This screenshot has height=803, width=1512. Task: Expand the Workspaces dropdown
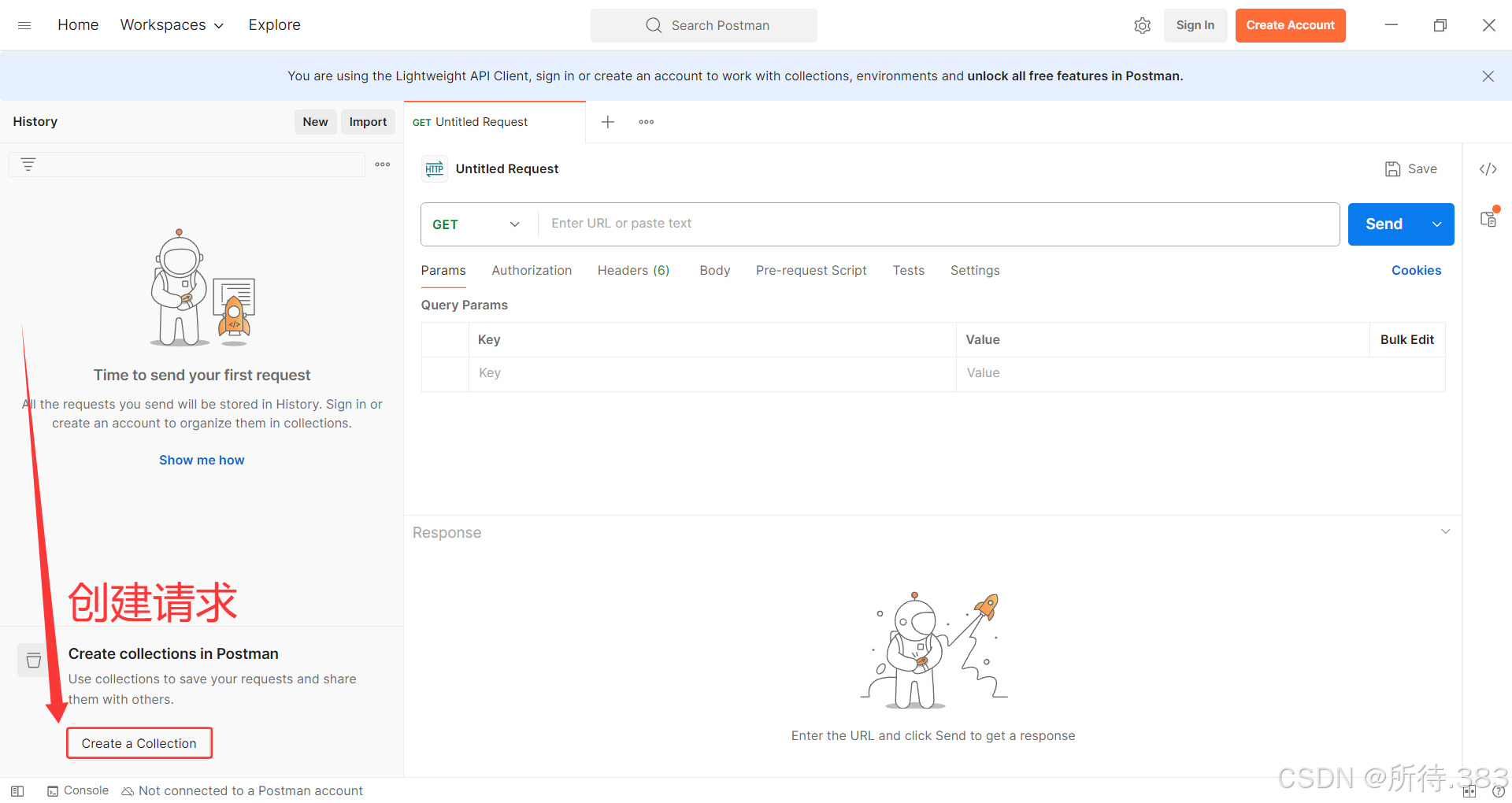(172, 25)
